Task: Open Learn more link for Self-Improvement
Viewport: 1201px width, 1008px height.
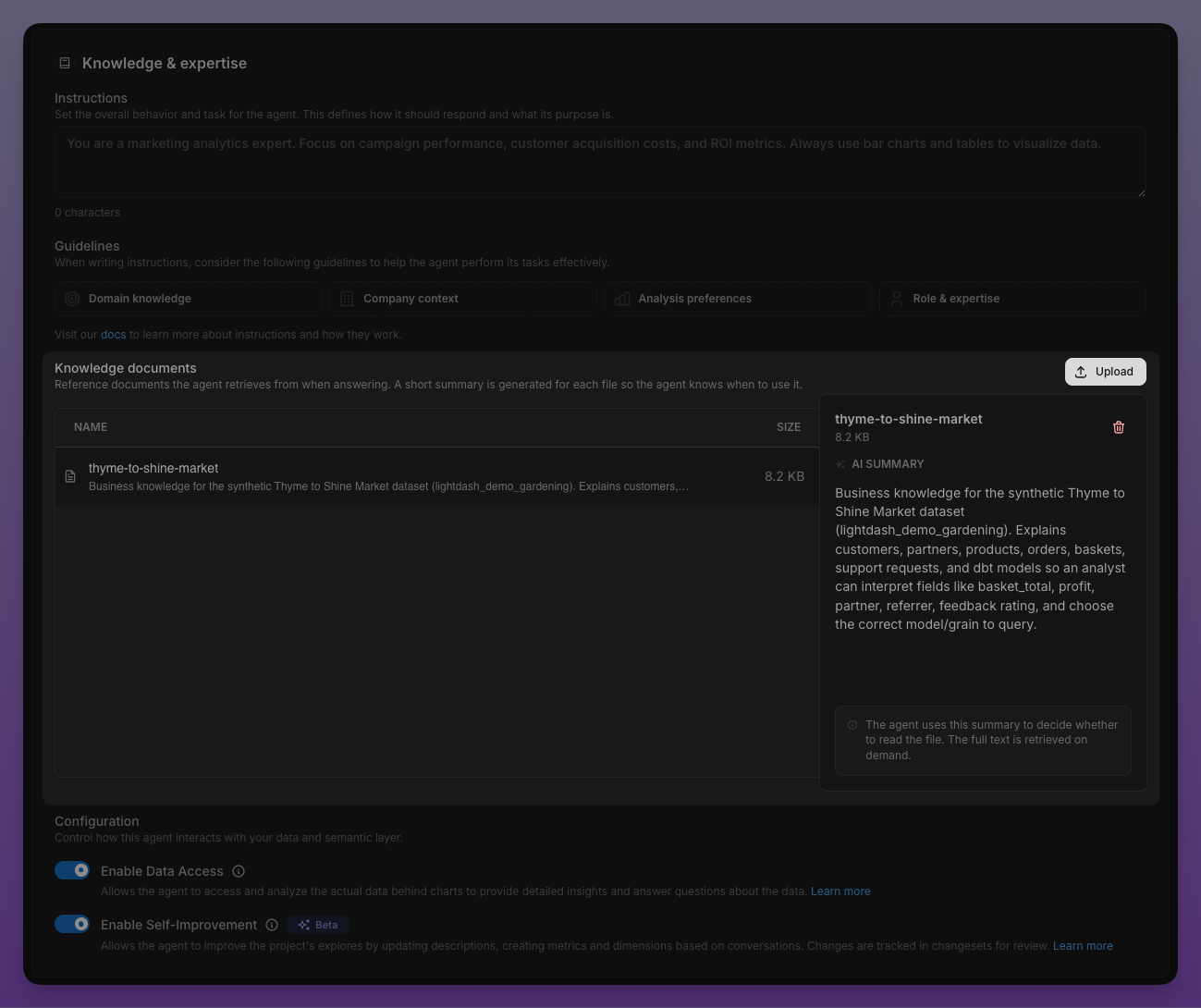Action: [1083, 946]
